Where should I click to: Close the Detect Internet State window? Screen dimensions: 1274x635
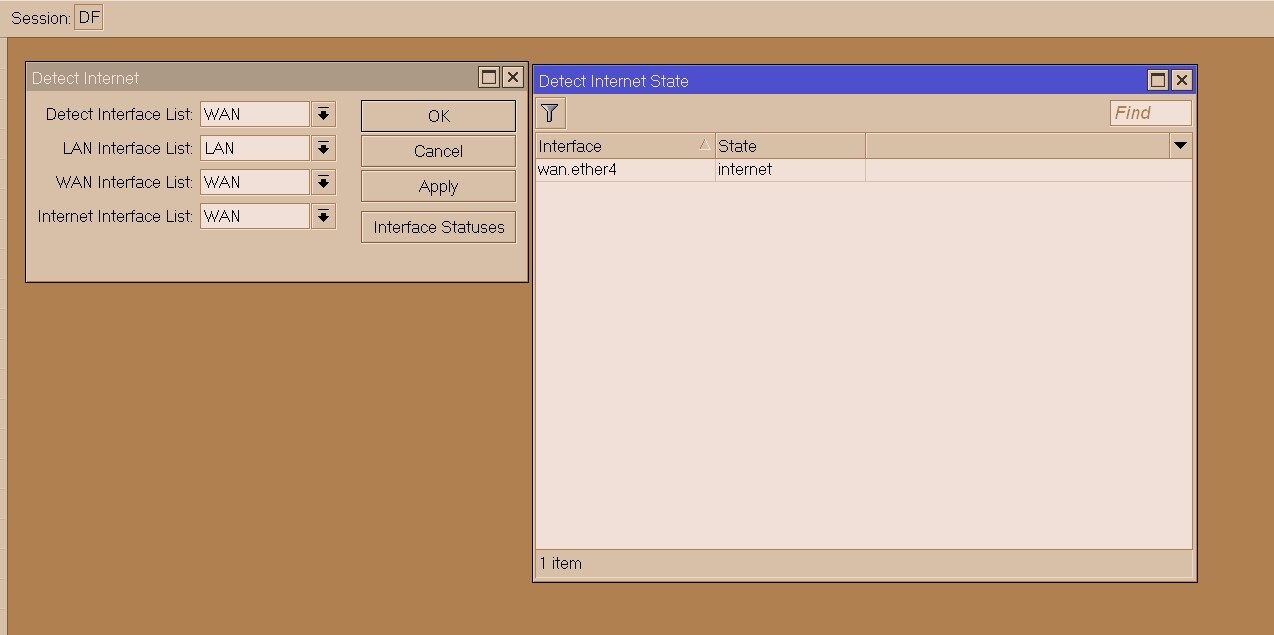1182,80
